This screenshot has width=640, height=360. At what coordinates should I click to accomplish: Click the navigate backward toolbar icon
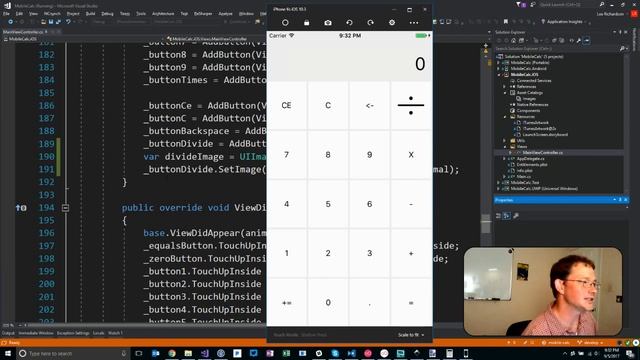pyautogui.click(x=11, y=22)
